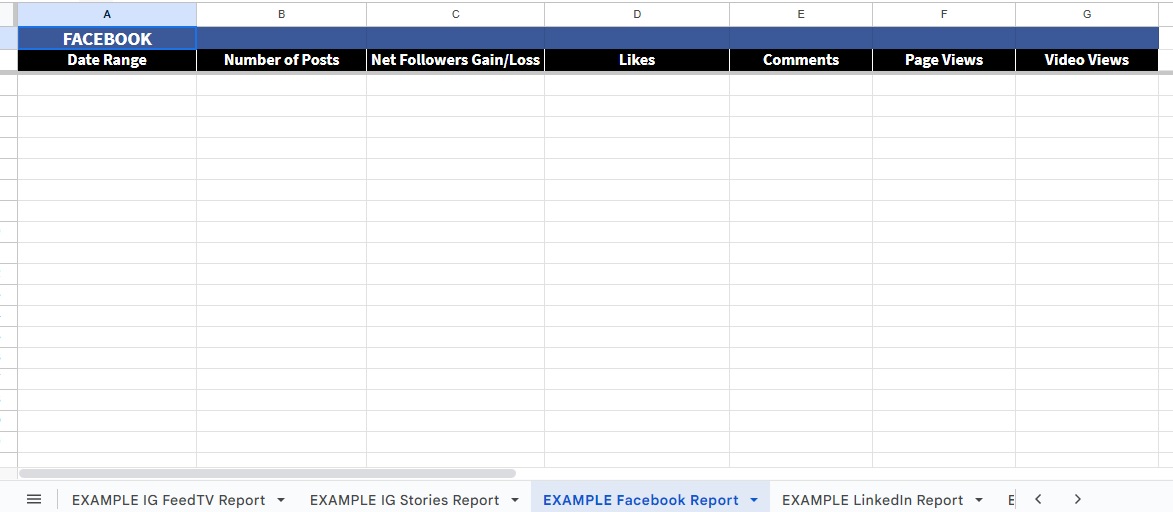Open the EXAMPLE LinkedIn Report tab
This screenshot has height=512, width=1173.
pos(872,500)
